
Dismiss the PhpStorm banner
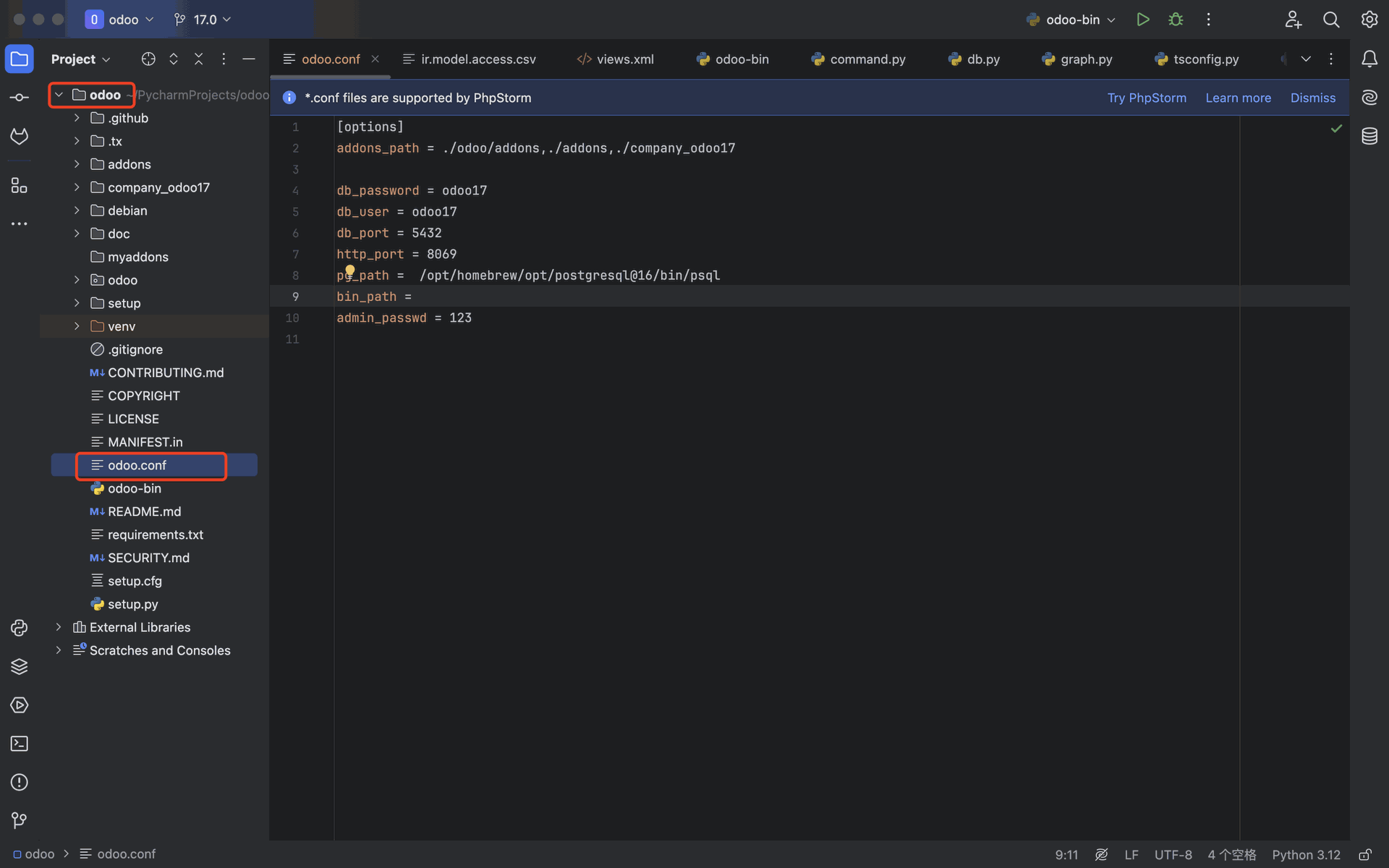[1313, 98]
